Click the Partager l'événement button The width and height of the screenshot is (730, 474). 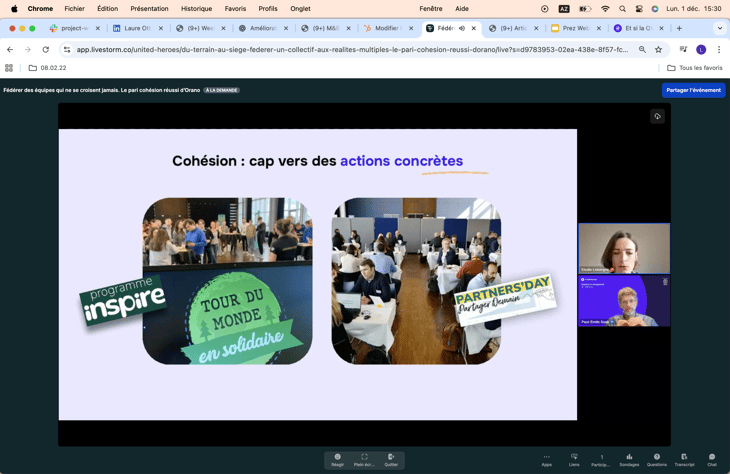pyautogui.click(x=693, y=90)
